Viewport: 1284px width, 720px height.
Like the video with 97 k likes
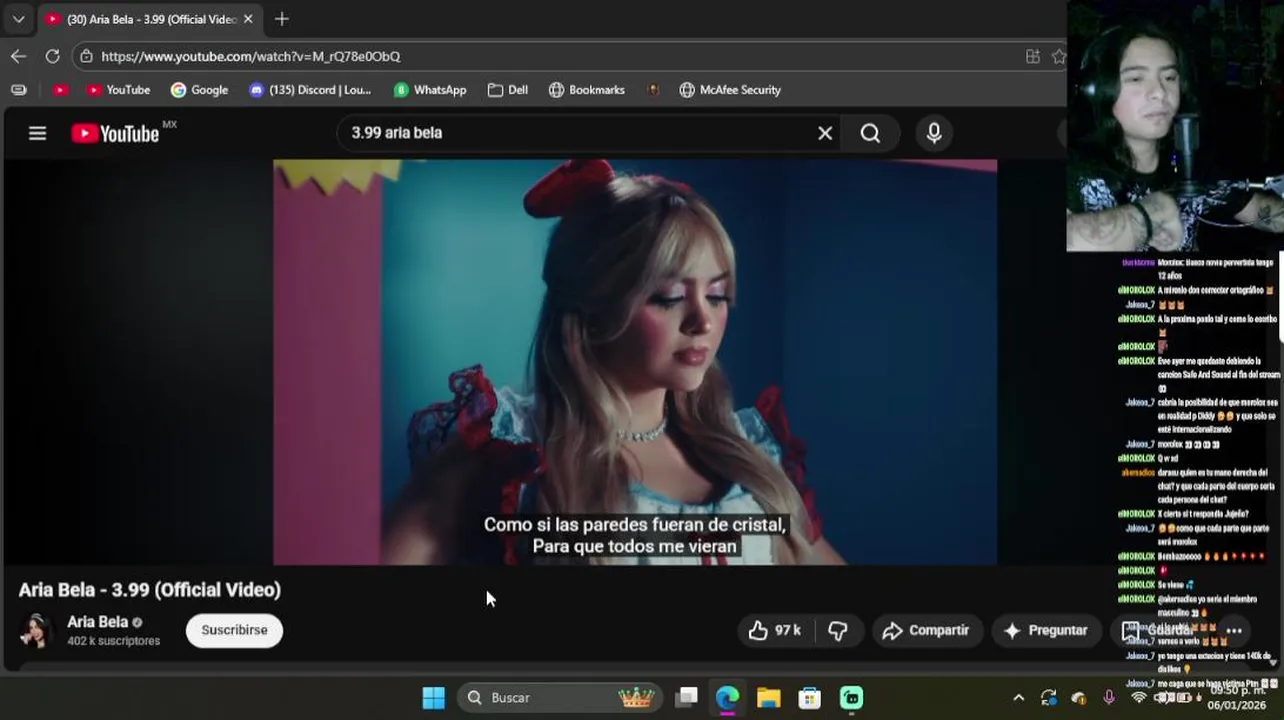[x=774, y=630]
